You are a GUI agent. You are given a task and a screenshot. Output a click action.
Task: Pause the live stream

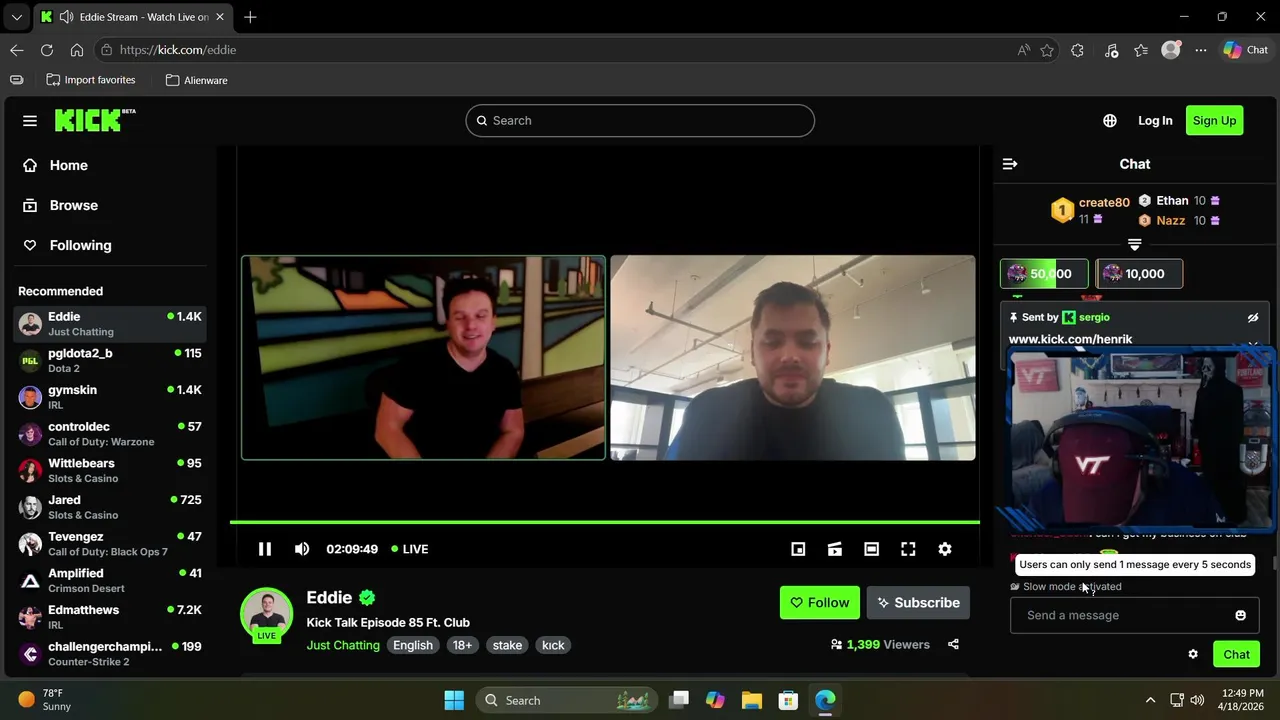(x=265, y=549)
